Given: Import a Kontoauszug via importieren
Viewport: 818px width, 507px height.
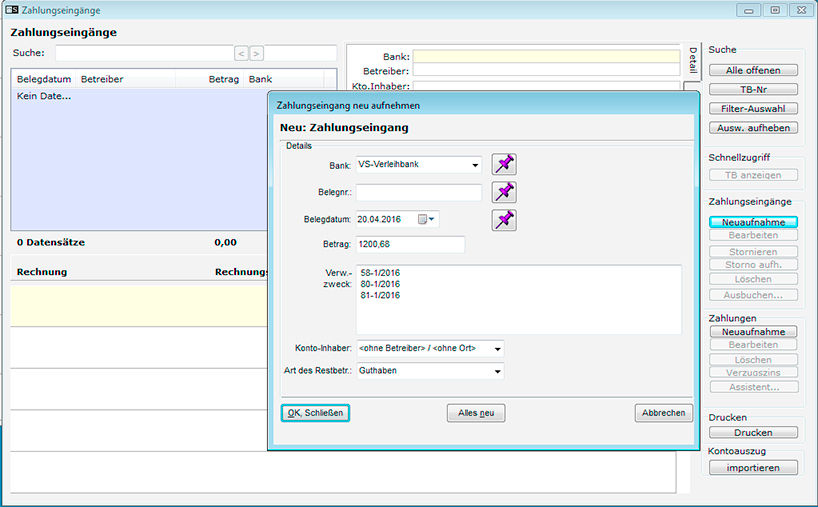Looking at the screenshot, I should 753,468.
